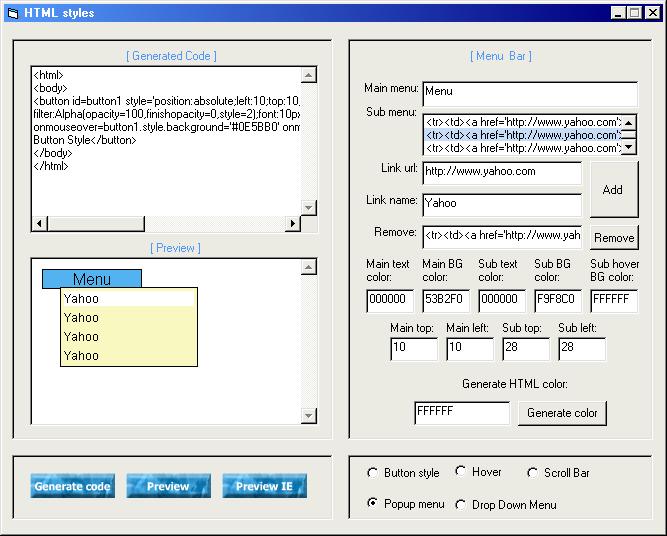Choose the Hover radio option
Image resolution: width=667 pixels, height=536 pixels.
click(x=461, y=472)
